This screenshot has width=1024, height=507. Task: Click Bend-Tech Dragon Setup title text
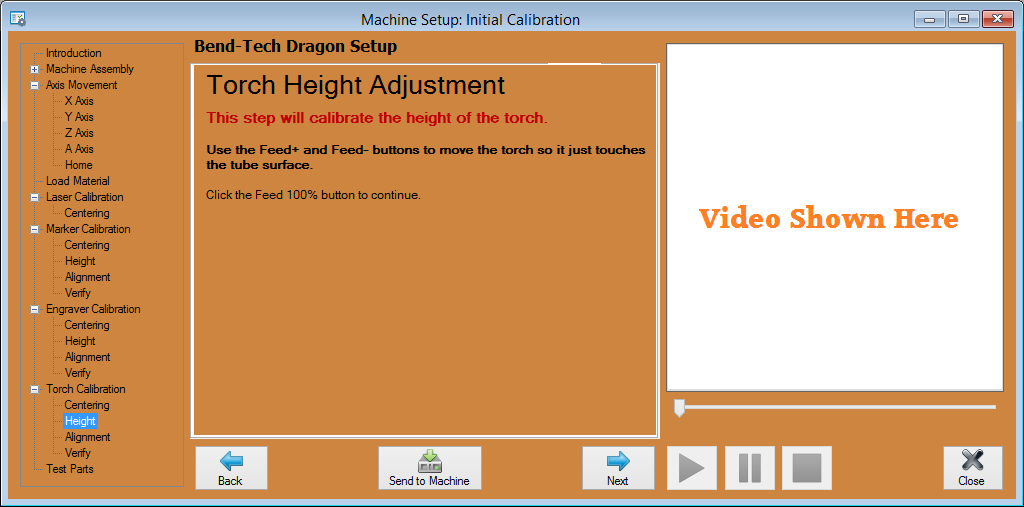[x=296, y=46]
